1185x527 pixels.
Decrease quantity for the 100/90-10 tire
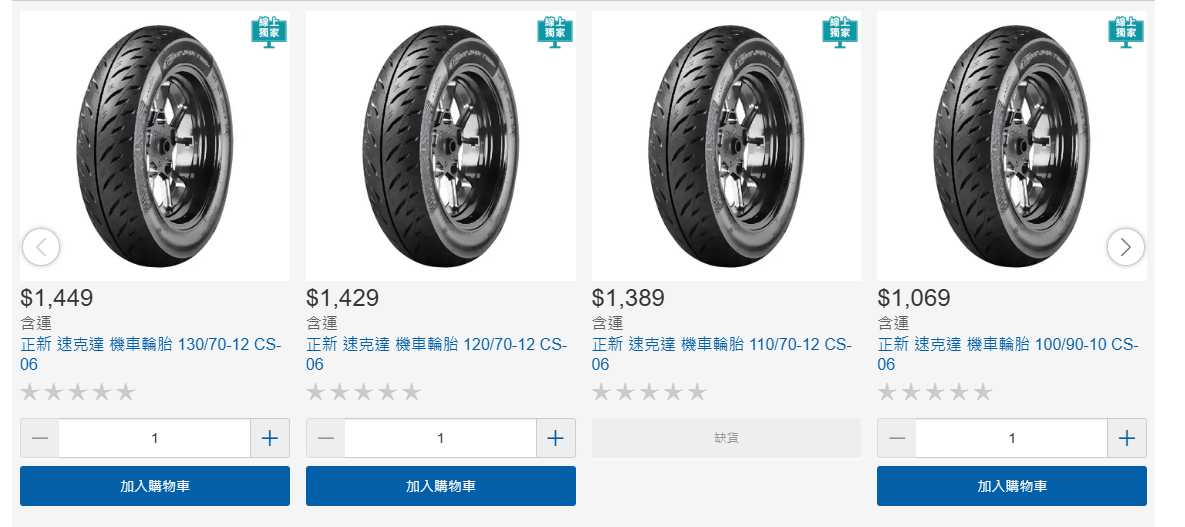[x=897, y=438]
